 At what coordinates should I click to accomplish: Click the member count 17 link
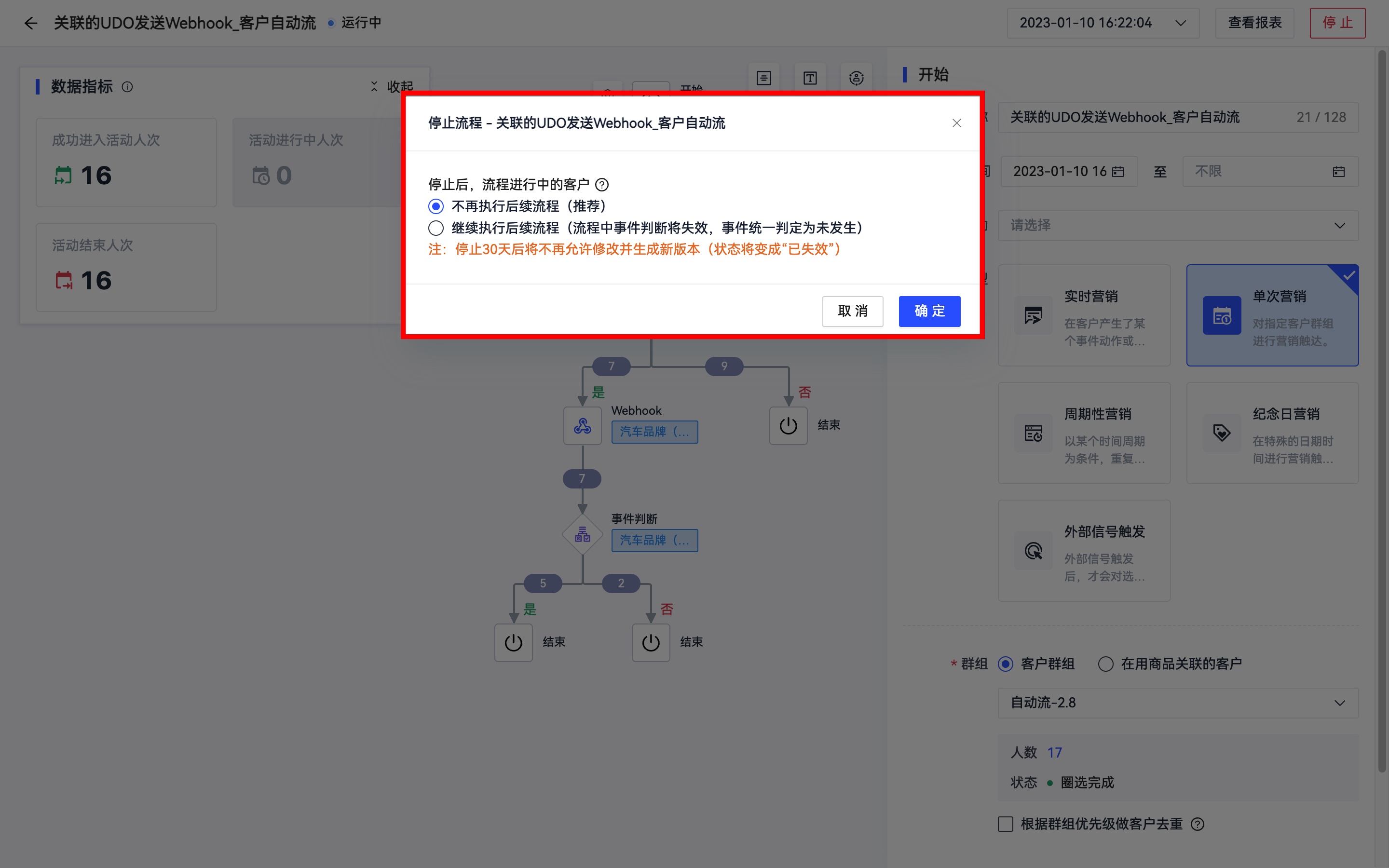click(1054, 753)
